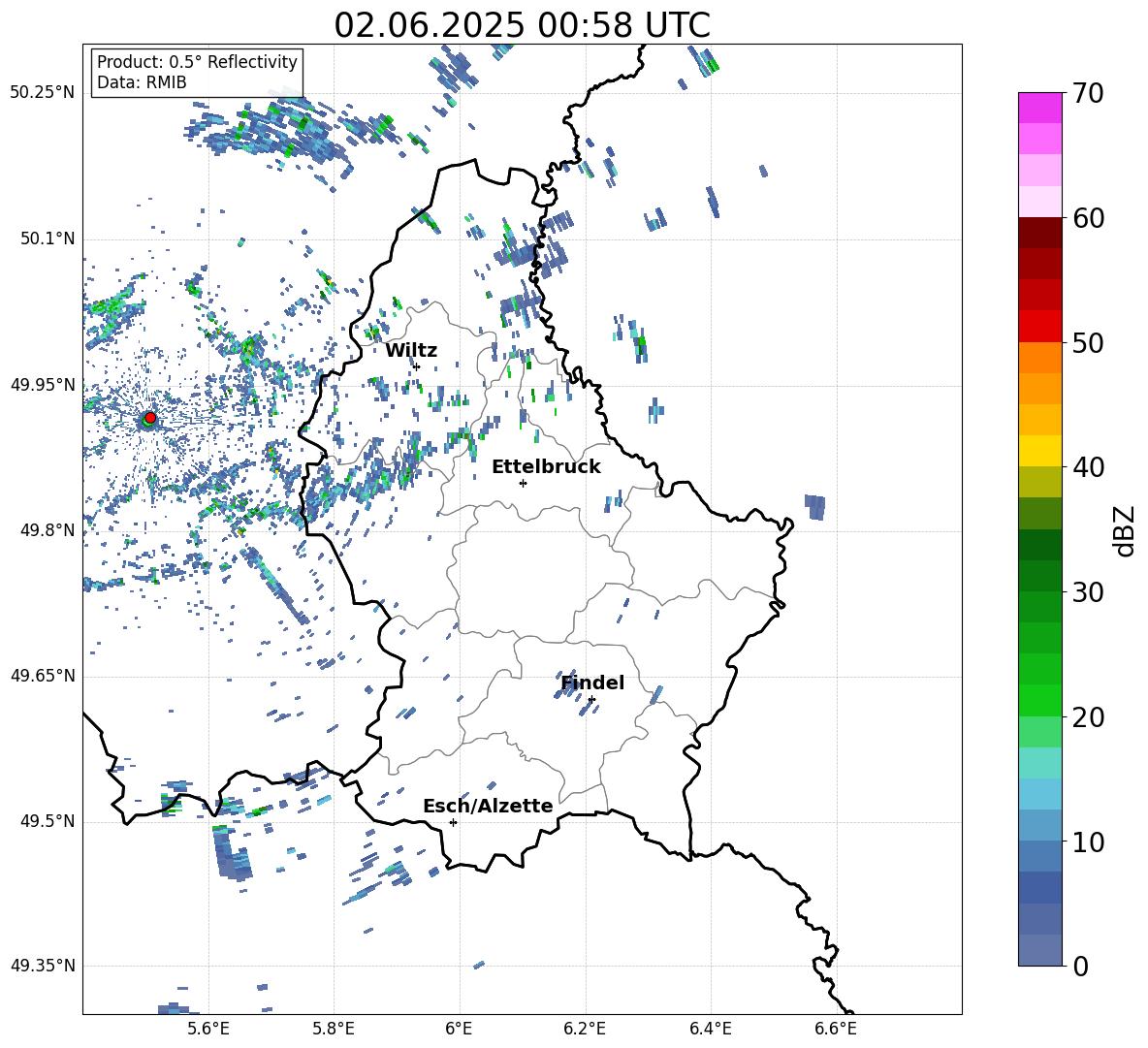The width and height of the screenshot is (1148, 1048).
Task: Click the 49.5°N latitude label
Action: [x=48, y=821]
